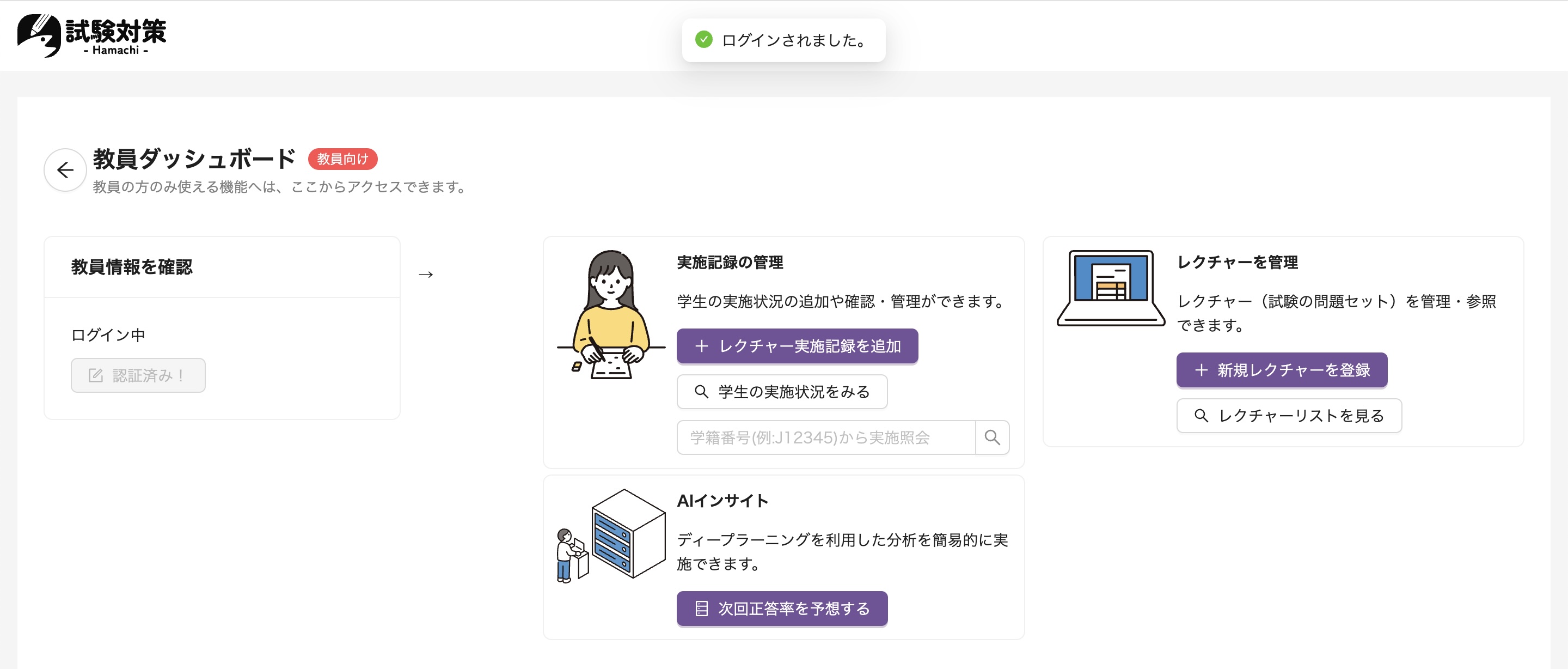The image size is (1568, 669).
Task: Open レクチャーリストを見る
Action: [1289, 416]
